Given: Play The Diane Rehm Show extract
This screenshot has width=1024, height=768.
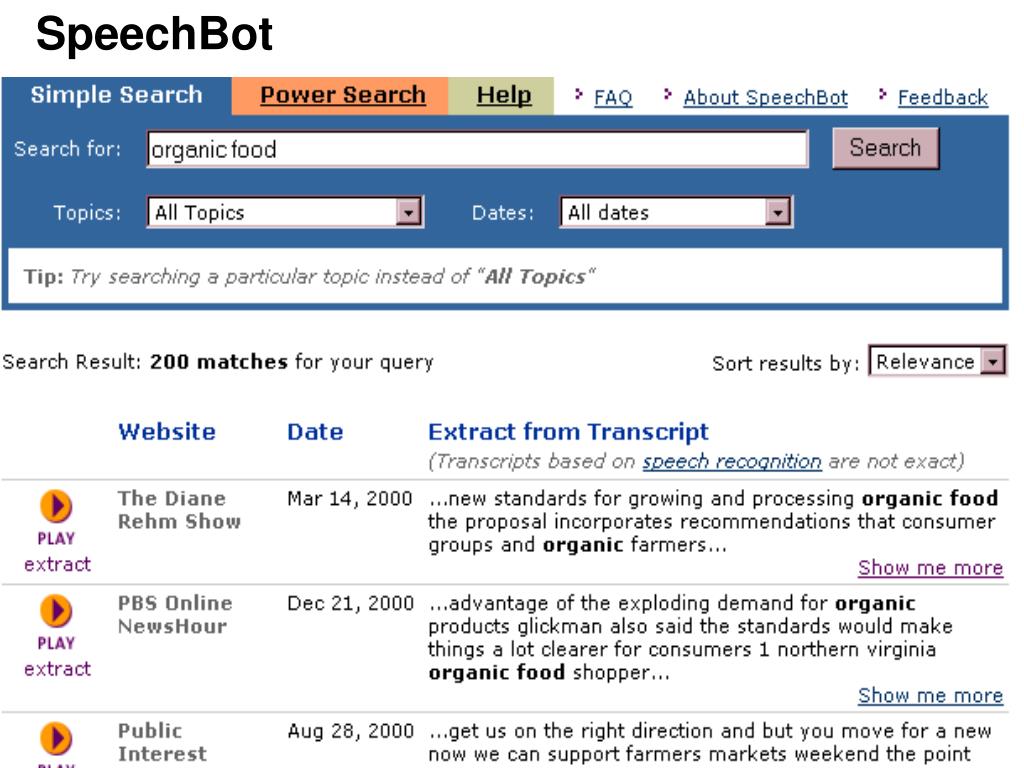Looking at the screenshot, I should point(56,506).
